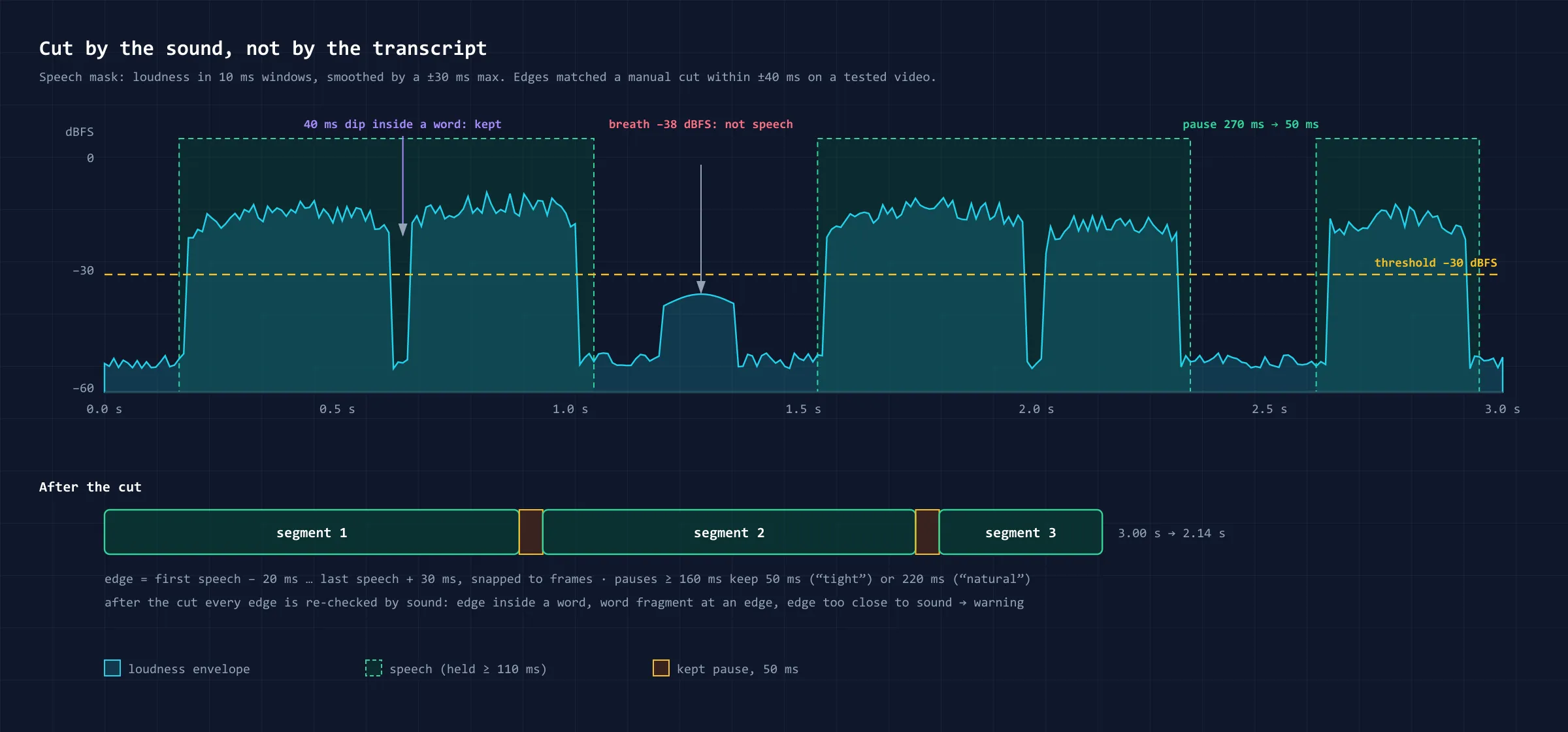Select the segment 3 bar
The image size is (1568, 732).
1021,532
